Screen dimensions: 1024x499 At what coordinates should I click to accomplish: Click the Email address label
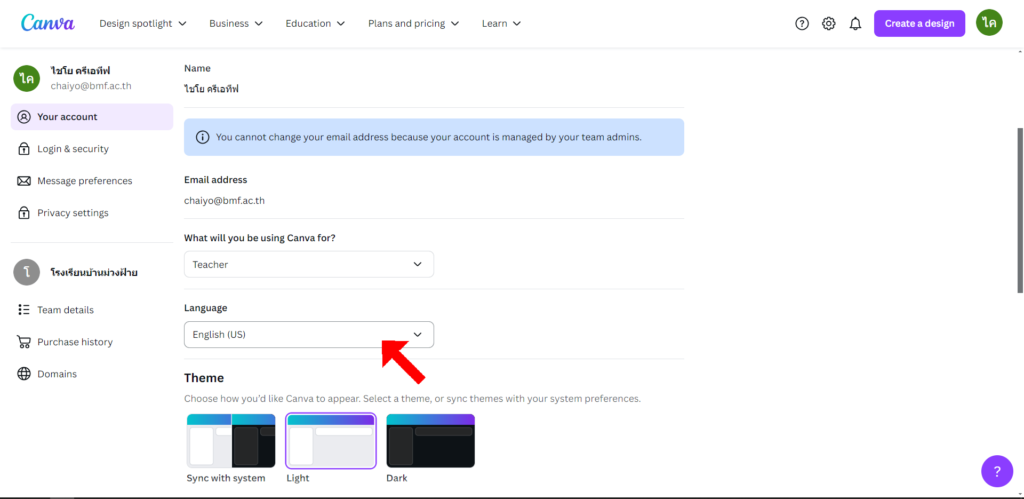[216, 180]
